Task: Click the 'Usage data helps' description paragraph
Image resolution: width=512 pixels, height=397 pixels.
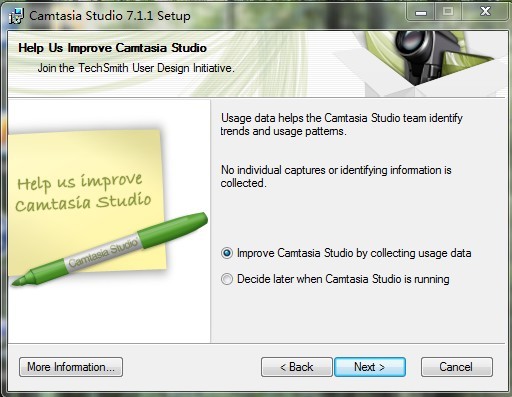Action: 342,124
